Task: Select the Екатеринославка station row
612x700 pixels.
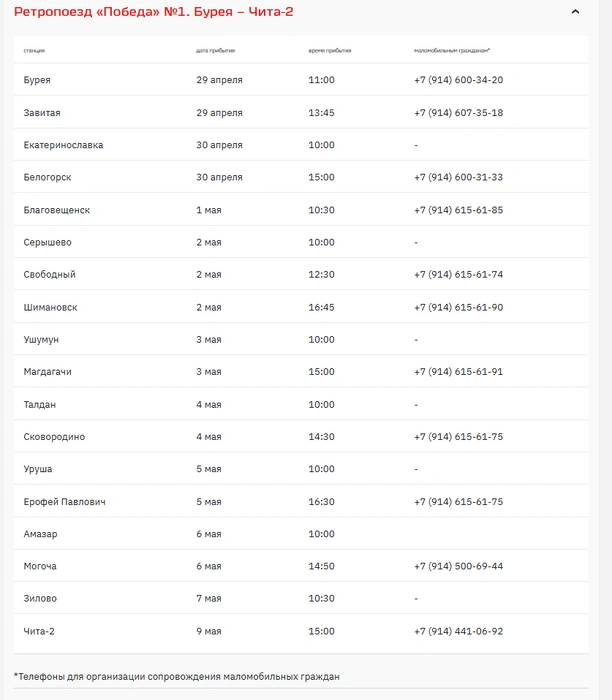Action: pyautogui.click(x=301, y=145)
